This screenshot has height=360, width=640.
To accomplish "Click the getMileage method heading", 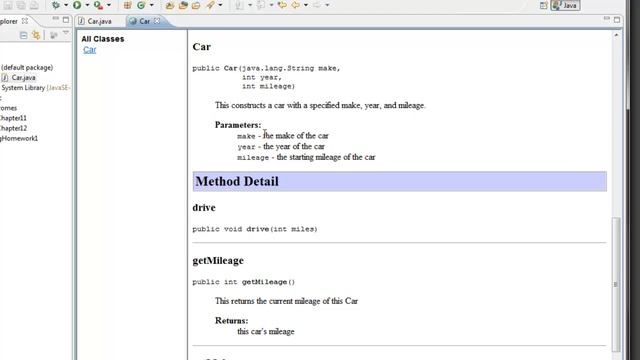I will tap(218, 261).
